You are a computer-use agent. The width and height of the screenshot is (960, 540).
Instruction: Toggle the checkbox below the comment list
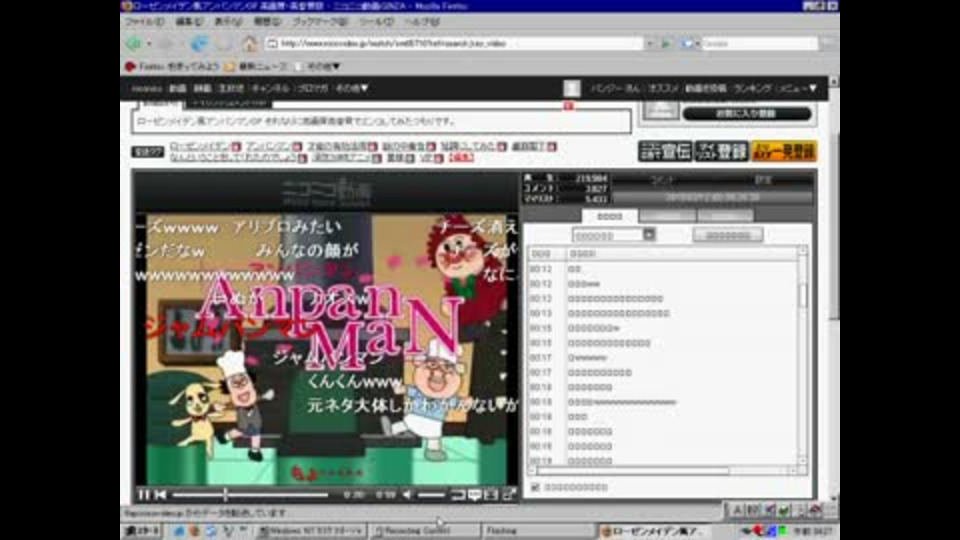[x=535, y=487]
